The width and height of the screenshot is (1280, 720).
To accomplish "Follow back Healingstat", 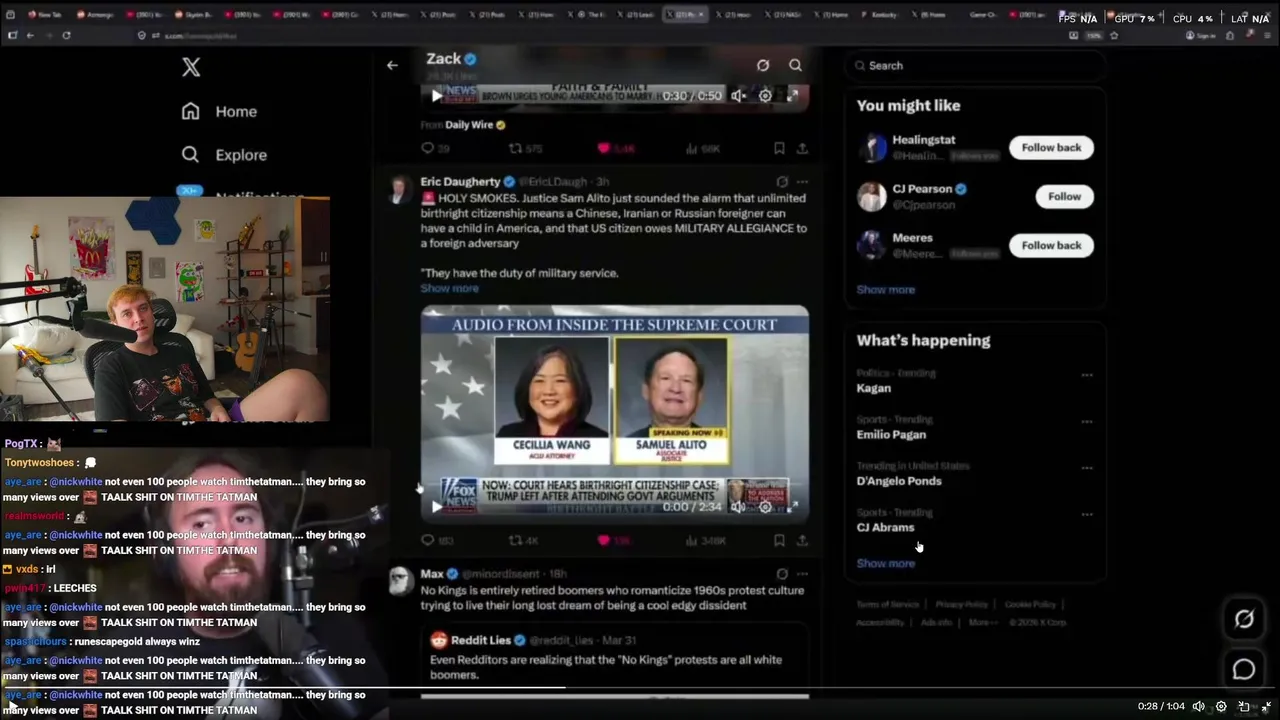I will pos(1051,147).
